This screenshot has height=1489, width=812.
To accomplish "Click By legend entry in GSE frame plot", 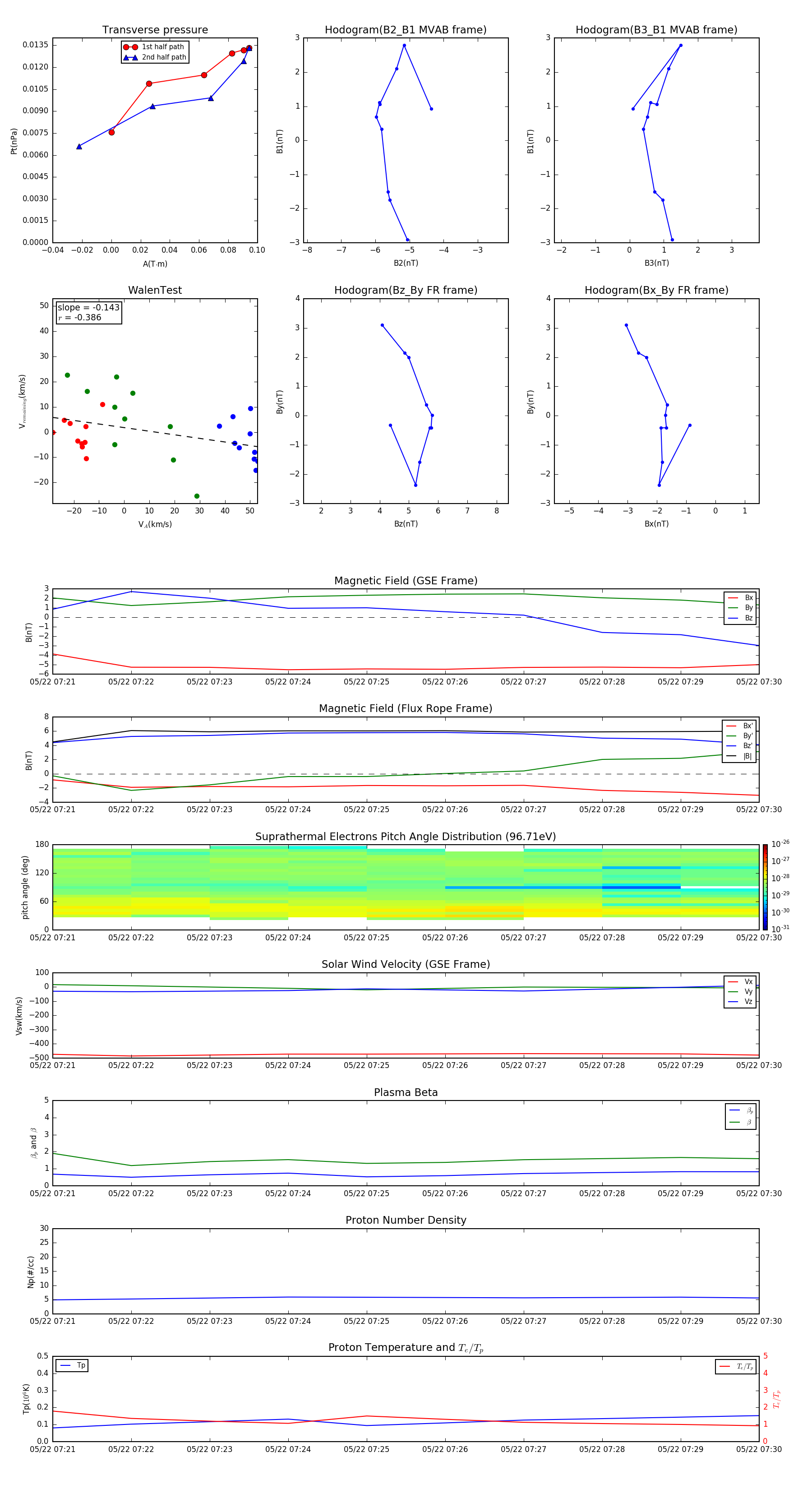I will 740,607.
